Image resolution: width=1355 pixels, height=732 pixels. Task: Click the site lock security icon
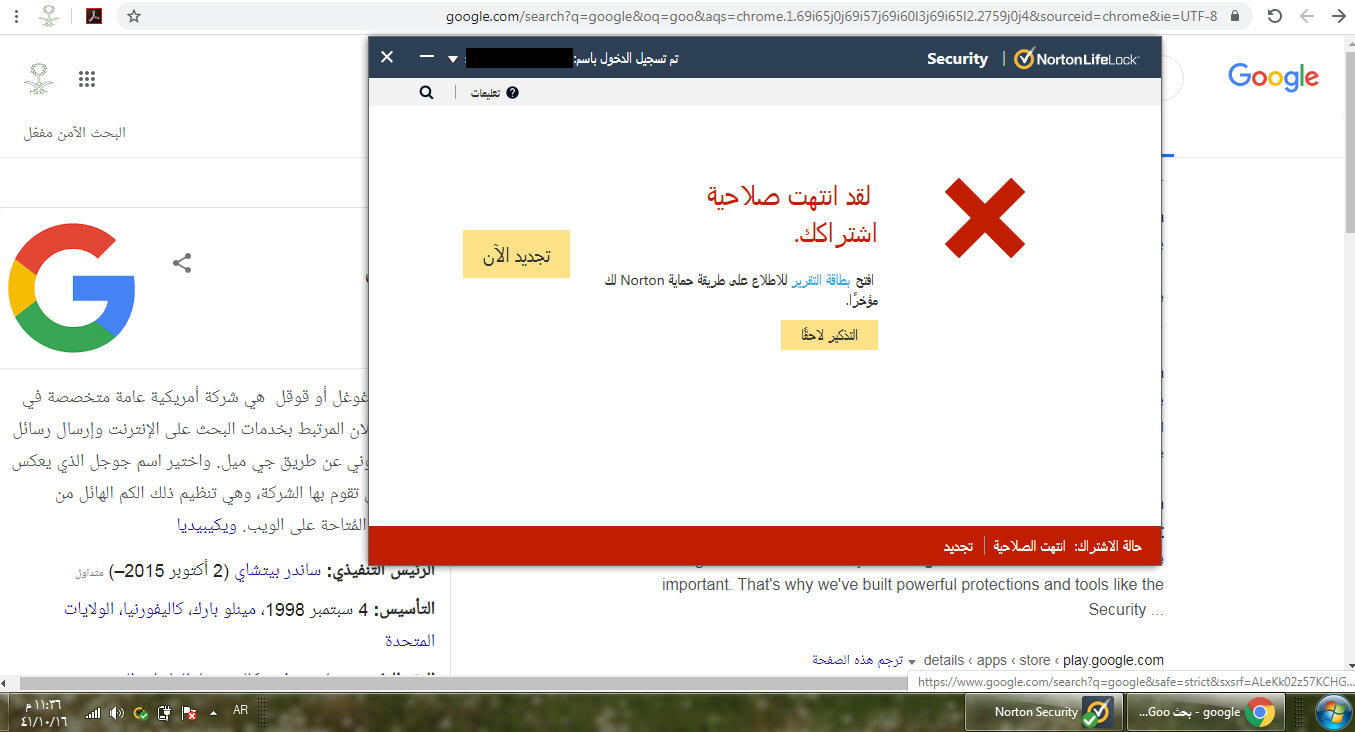pyautogui.click(x=1236, y=16)
